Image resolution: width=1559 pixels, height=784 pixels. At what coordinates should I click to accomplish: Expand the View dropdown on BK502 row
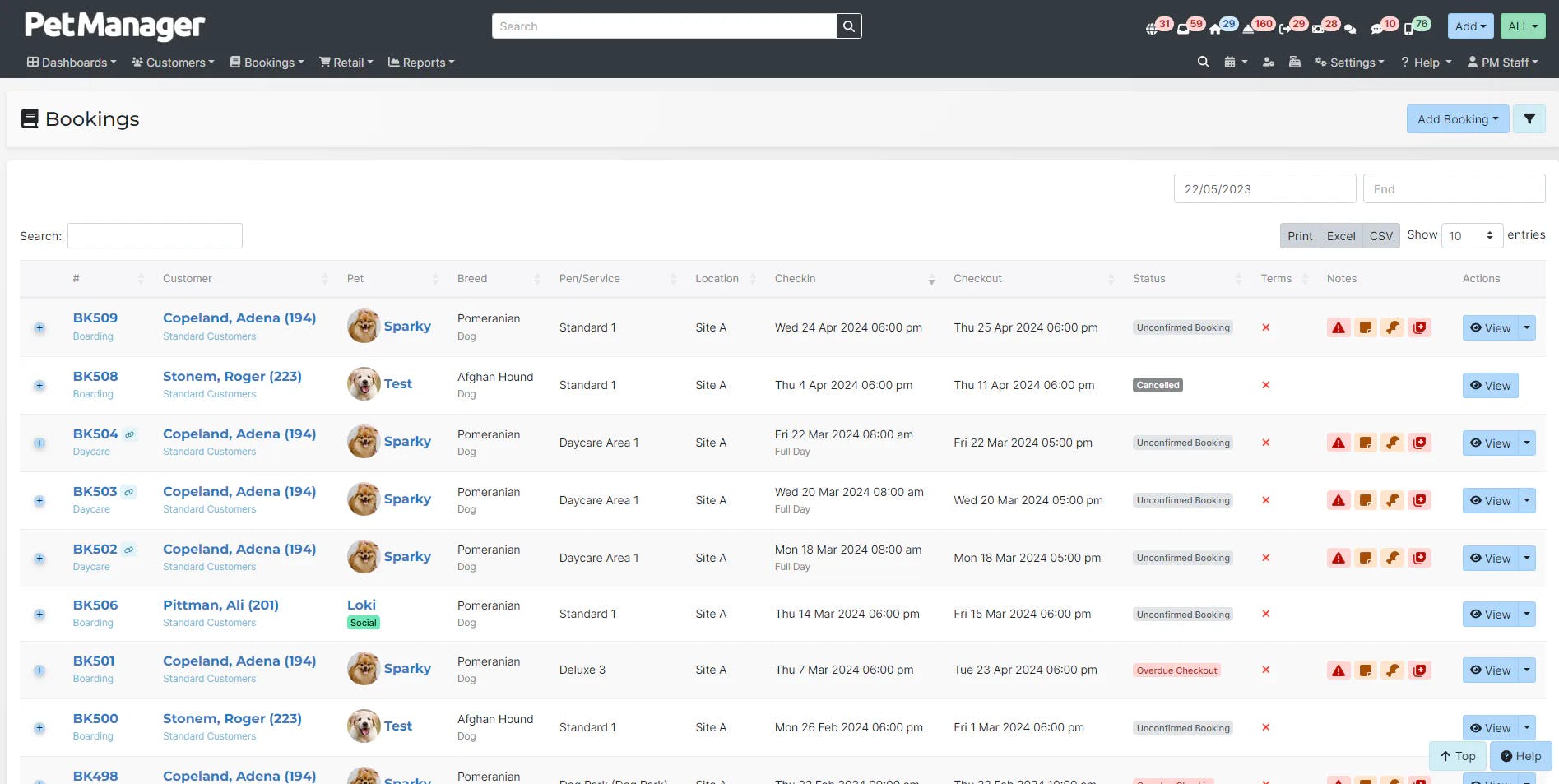point(1527,558)
